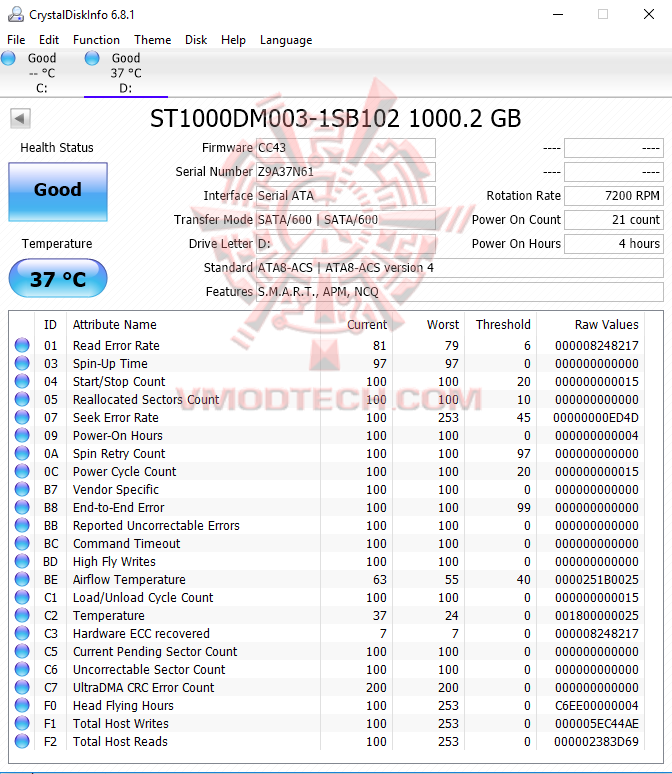Click the status orb for Power-On Hours row

coord(22,435)
